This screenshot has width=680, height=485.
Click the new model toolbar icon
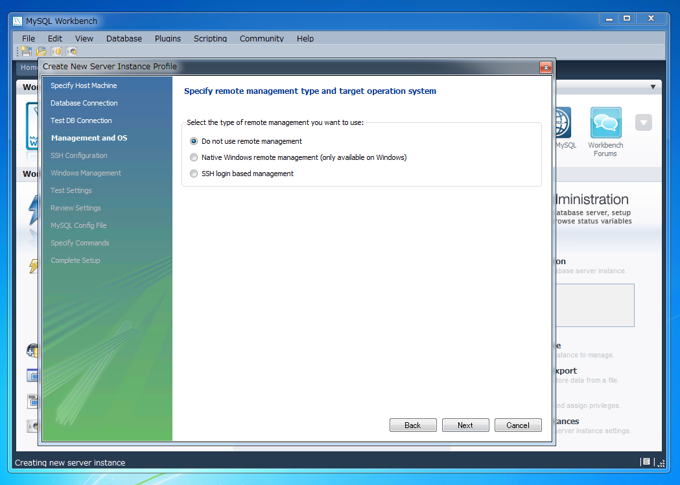(26, 52)
